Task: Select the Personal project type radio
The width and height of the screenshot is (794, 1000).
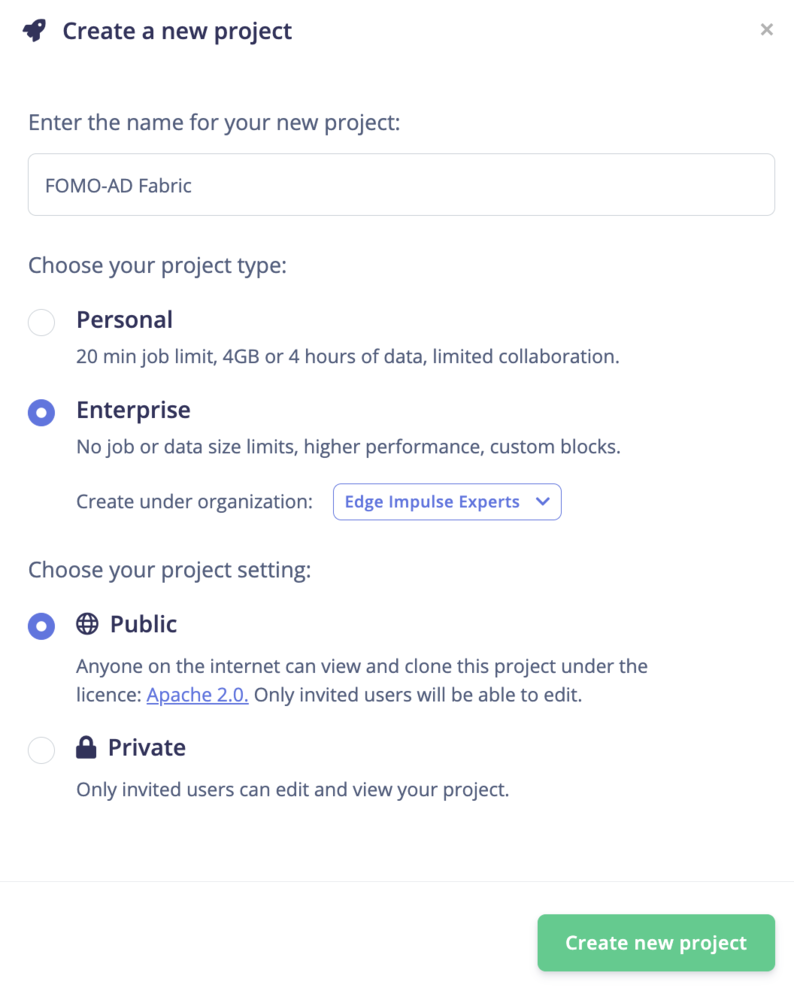Action: click(x=41, y=322)
